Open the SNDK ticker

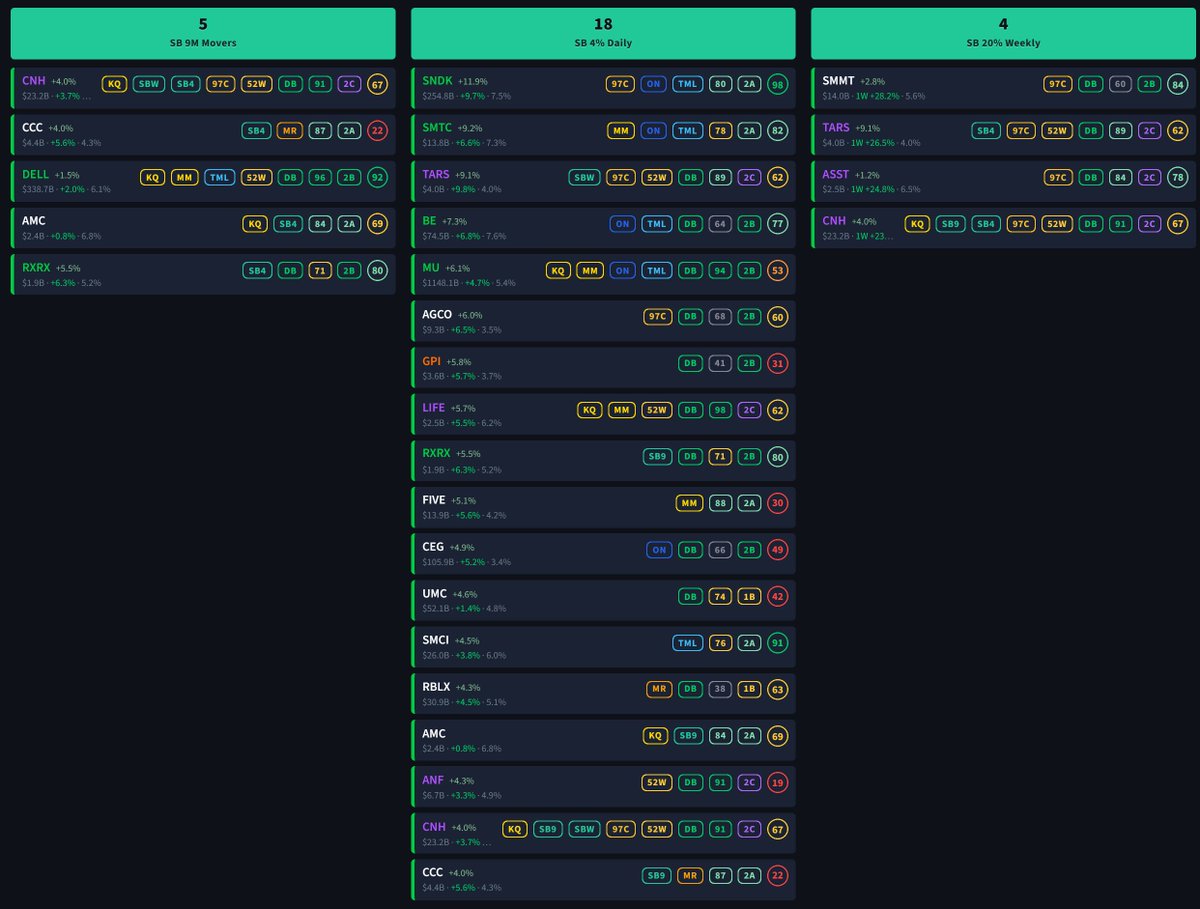pyautogui.click(x=438, y=81)
